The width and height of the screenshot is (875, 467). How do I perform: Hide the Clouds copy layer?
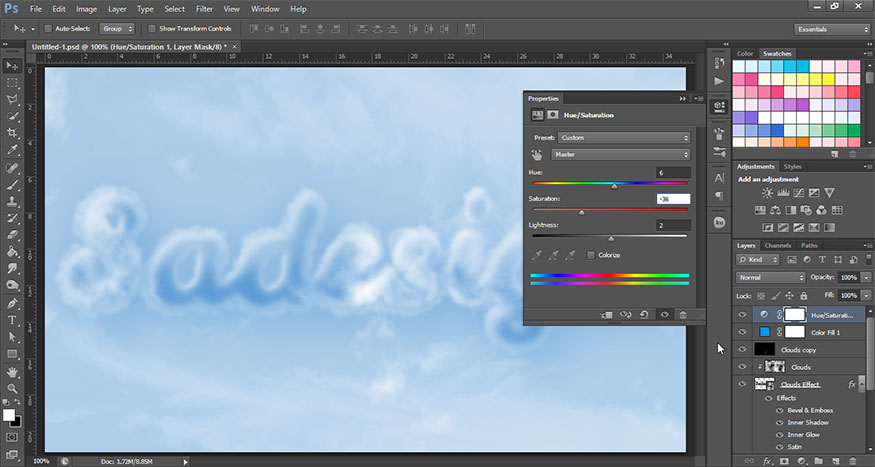coord(742,349)
